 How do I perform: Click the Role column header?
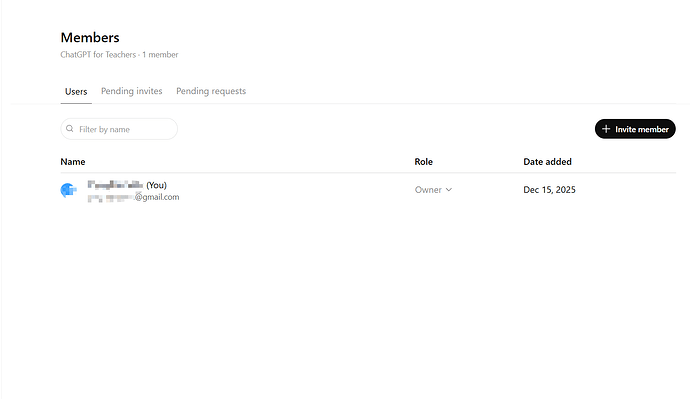423,161
